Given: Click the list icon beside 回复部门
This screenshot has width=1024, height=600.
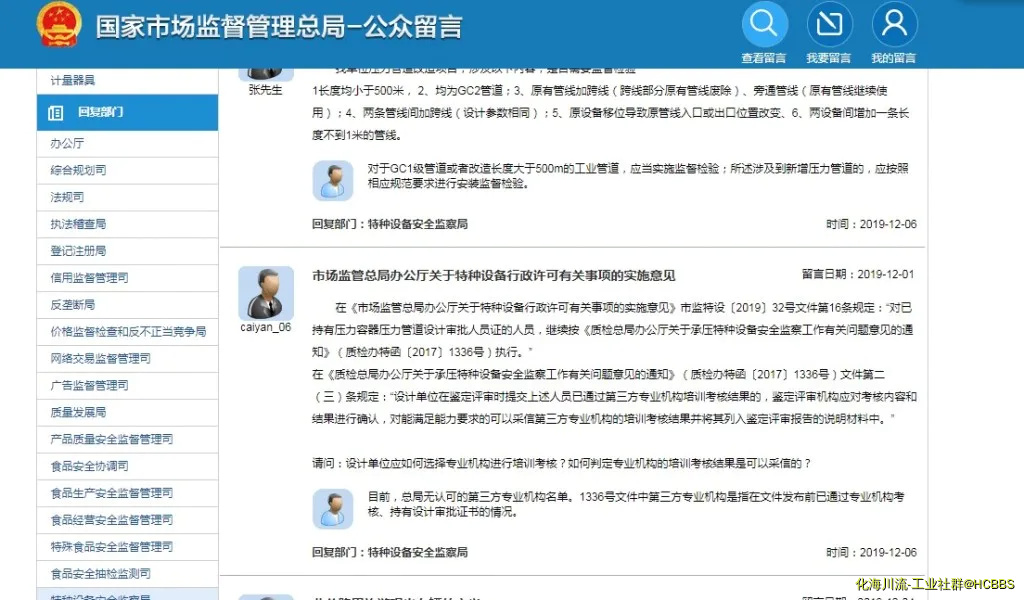Looking at the screenshot, I should click(56, 112).
